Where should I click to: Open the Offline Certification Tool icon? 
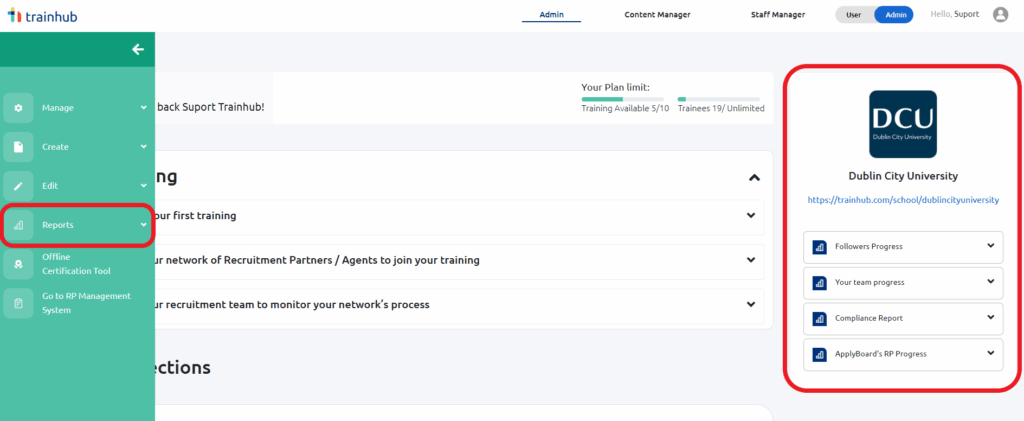(18, 264)
